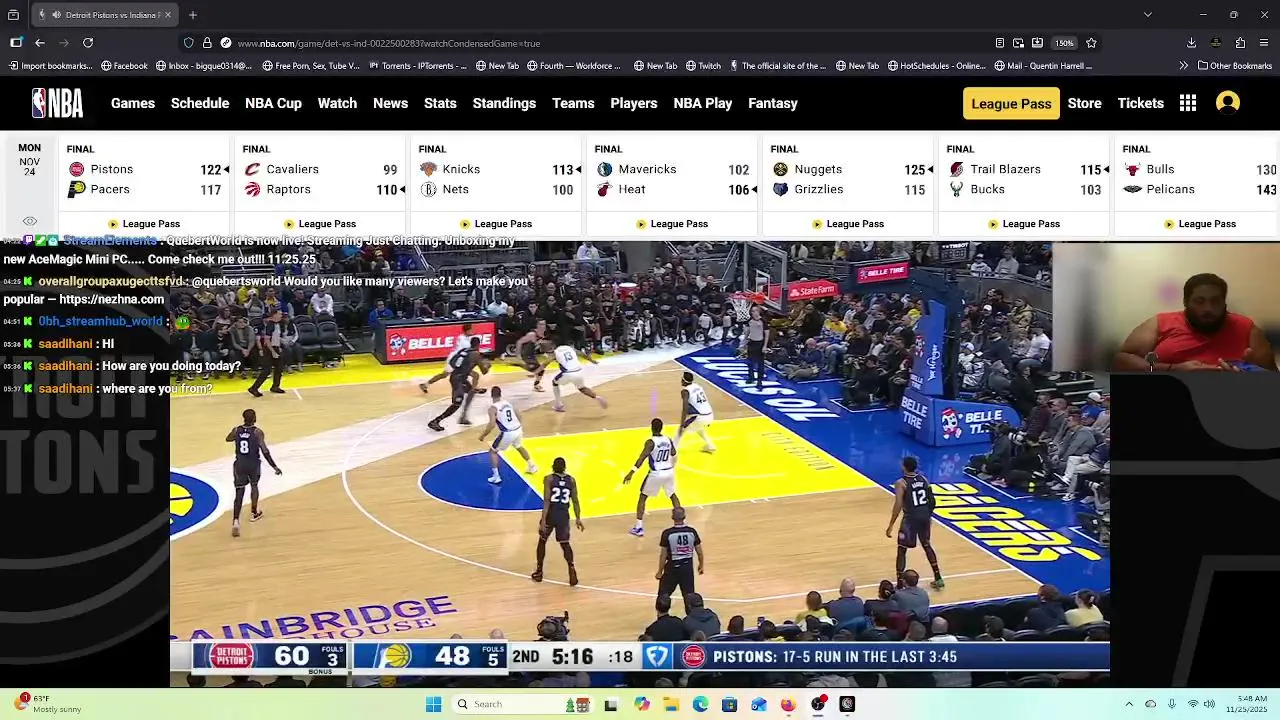Show hidden system tray icons chevron
The width and height of the screenshot is (1280, 720).
1129,704
